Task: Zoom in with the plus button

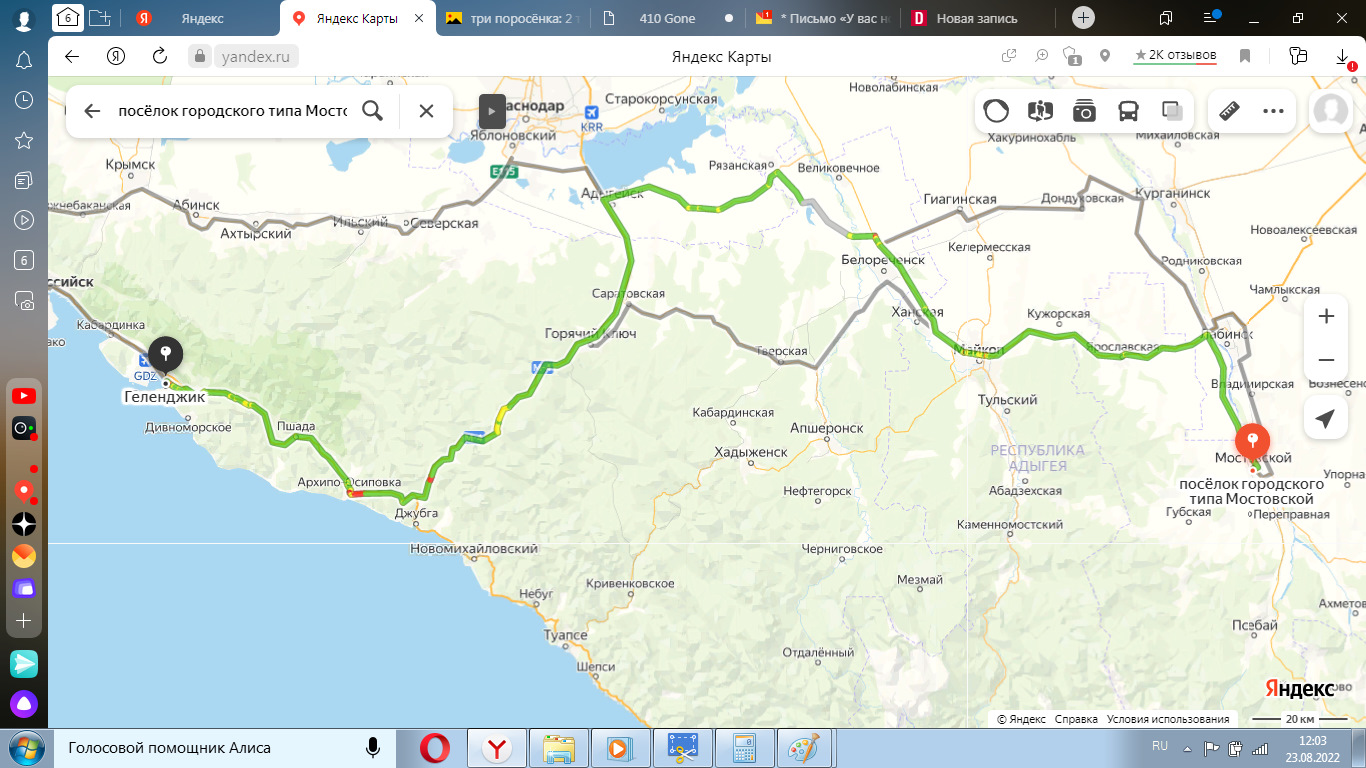Action: point(1326,316)
